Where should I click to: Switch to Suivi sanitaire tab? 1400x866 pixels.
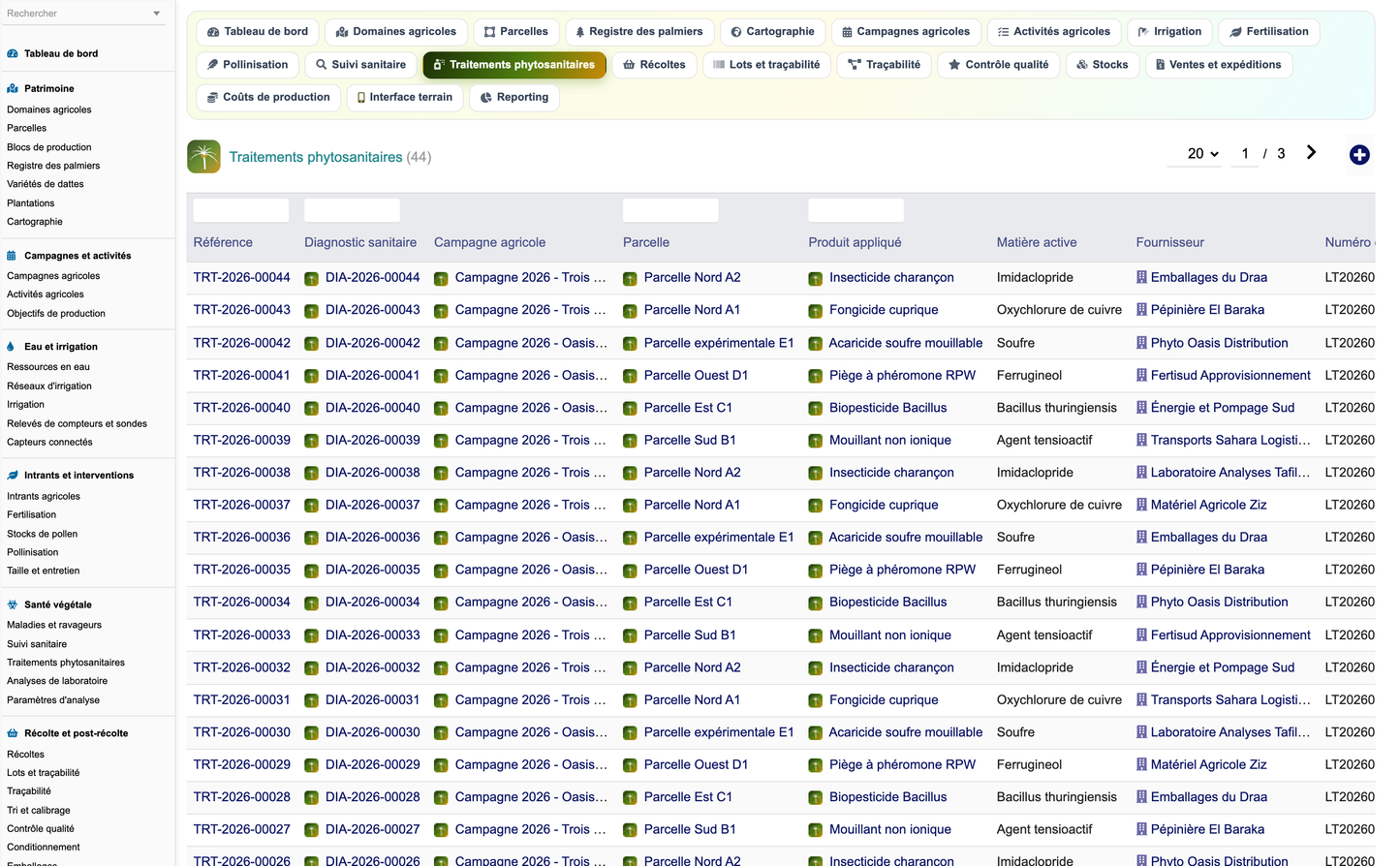click(360, 65)
